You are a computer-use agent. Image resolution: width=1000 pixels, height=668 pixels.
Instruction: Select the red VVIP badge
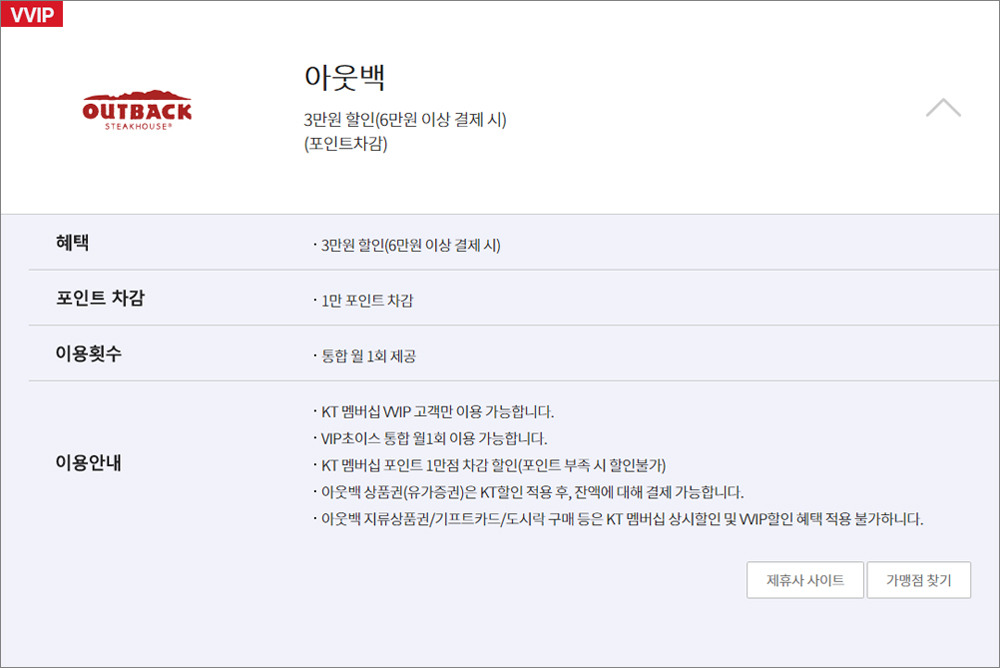pyautogui.click(x=31, y=14)
